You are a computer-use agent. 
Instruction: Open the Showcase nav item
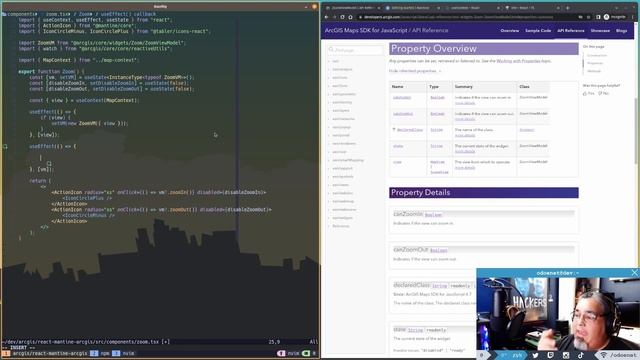tap(600, 31)
